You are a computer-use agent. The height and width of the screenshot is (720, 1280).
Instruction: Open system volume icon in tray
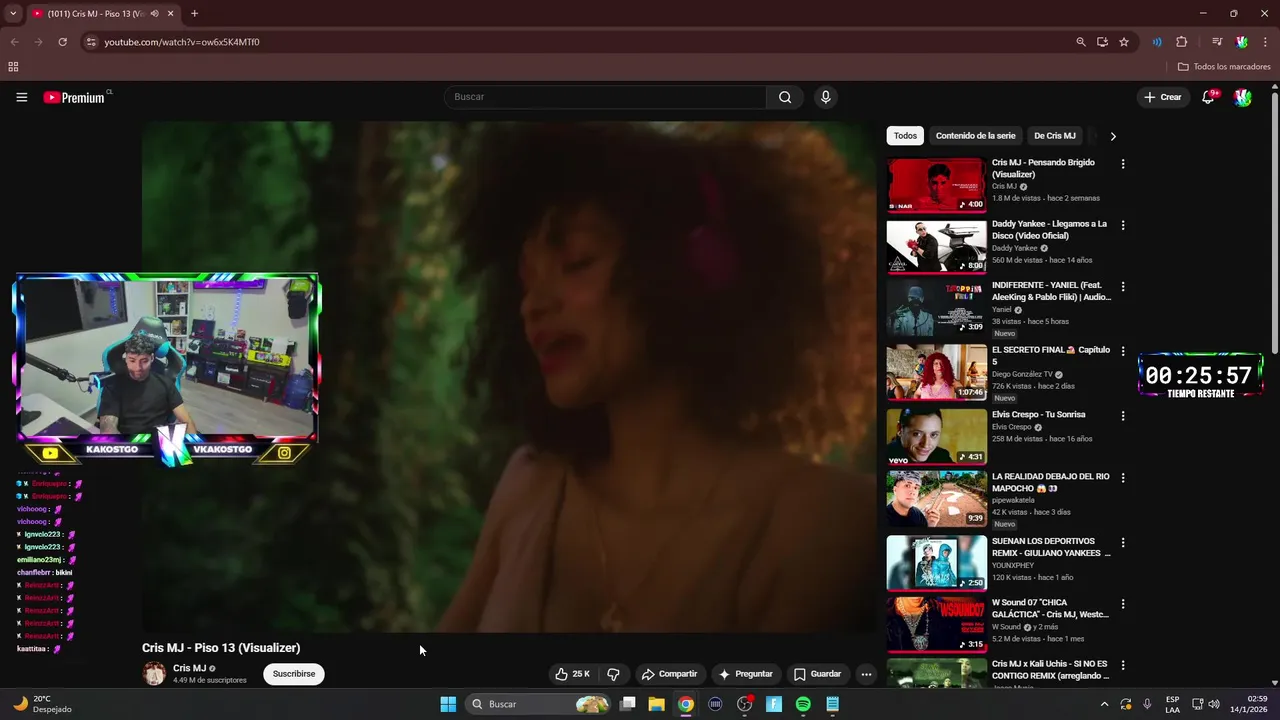pyautogui.click(x=1214, y=704)
